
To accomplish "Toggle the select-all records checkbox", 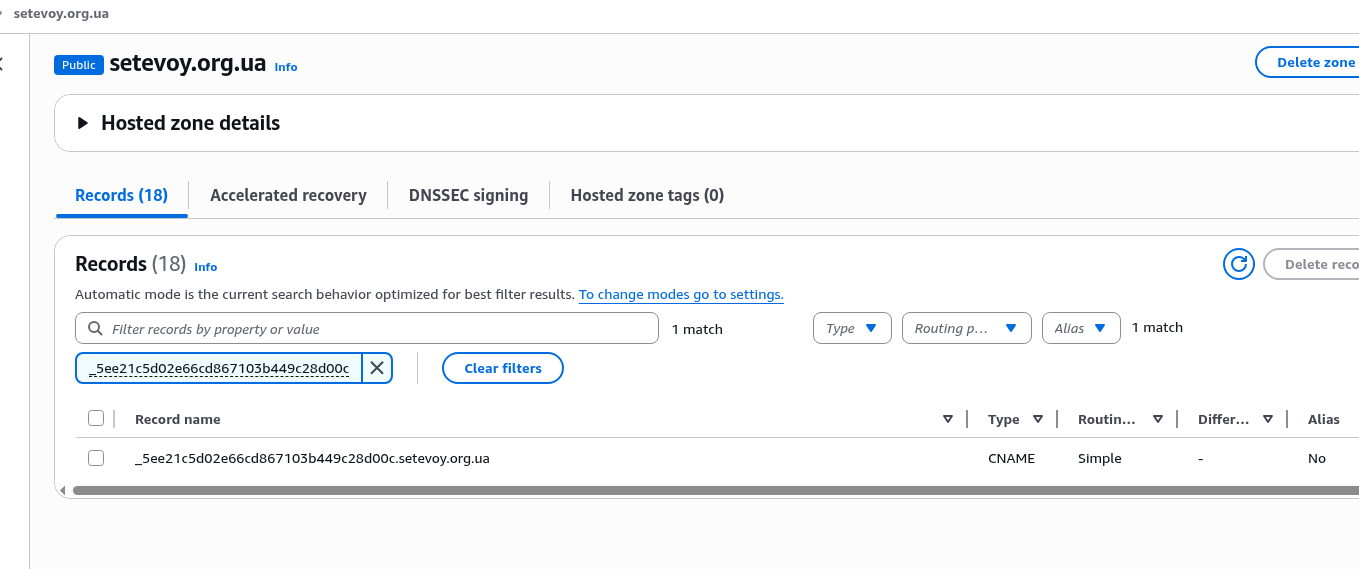I will (96, 418).
